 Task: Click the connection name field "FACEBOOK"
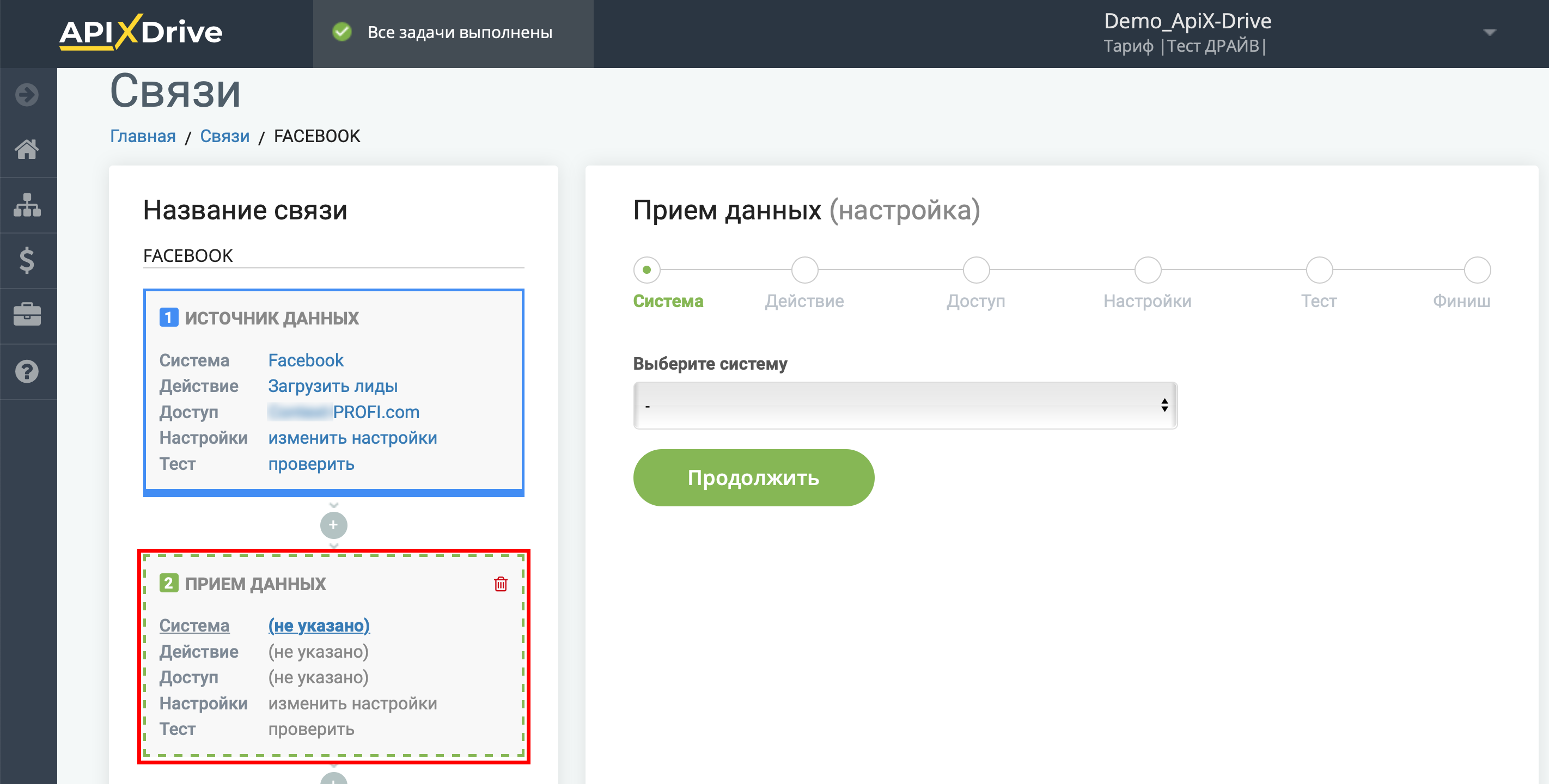pos(334,255)
